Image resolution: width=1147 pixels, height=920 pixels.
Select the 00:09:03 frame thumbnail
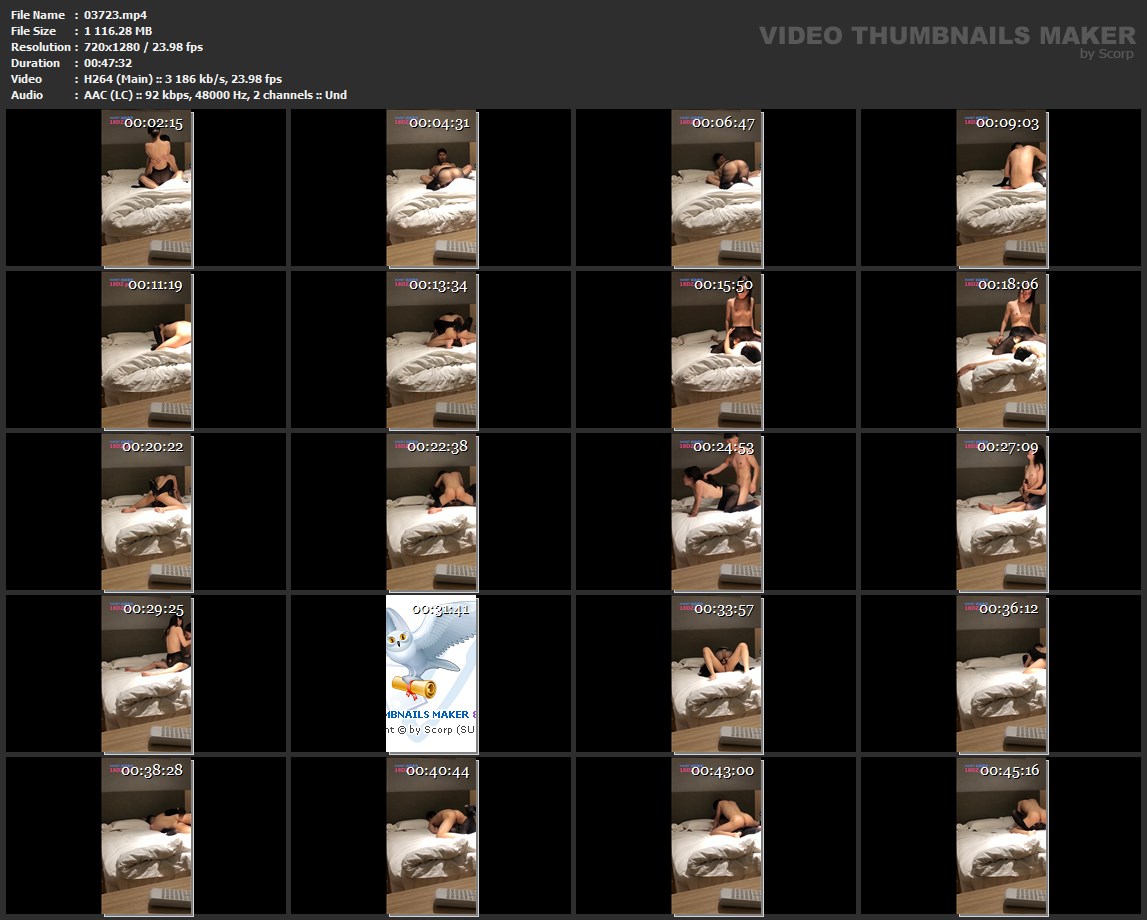pos(1001,188)
